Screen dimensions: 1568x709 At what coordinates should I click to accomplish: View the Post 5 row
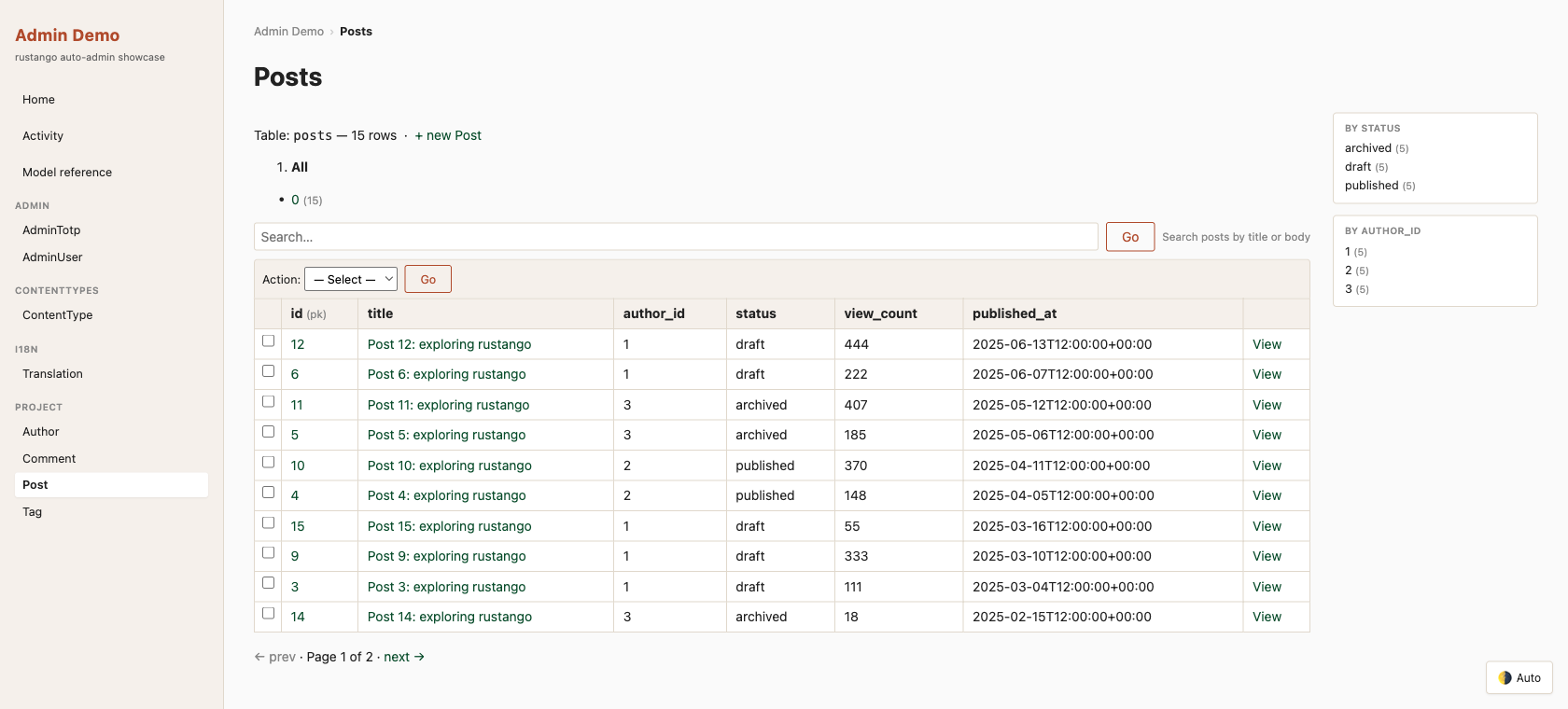tap(1267, 435)
